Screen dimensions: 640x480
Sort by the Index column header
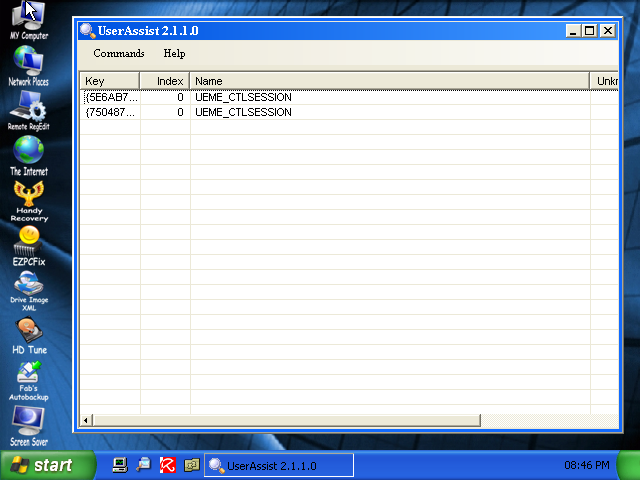point(165,80)
